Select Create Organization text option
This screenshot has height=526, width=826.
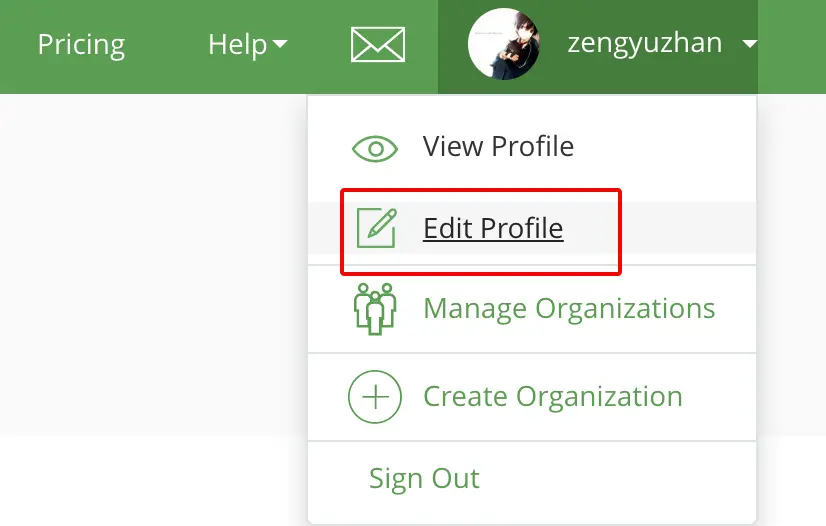[x=553, y=396]
